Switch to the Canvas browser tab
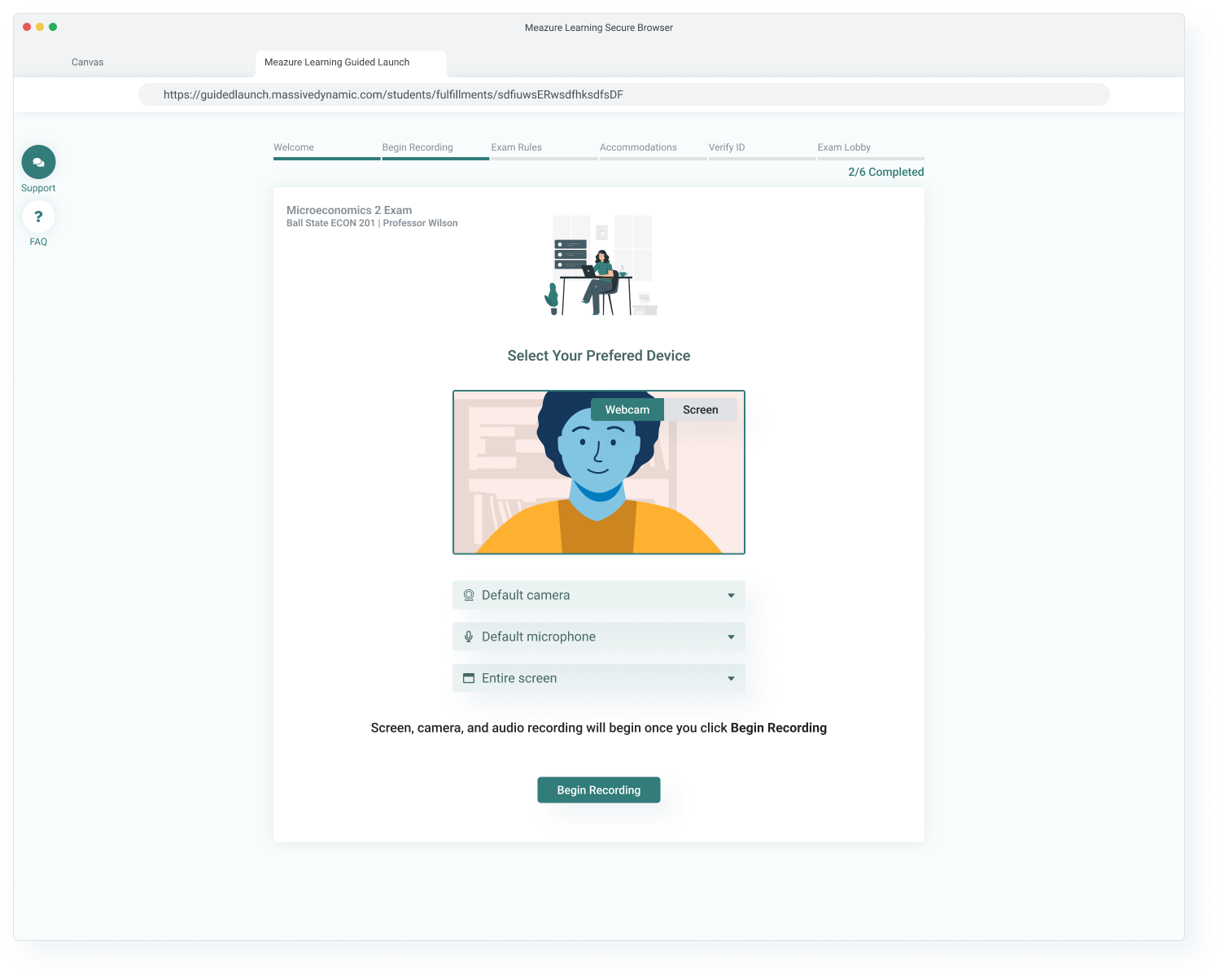This screenshot has height=980, width=1224. point(88,62)
